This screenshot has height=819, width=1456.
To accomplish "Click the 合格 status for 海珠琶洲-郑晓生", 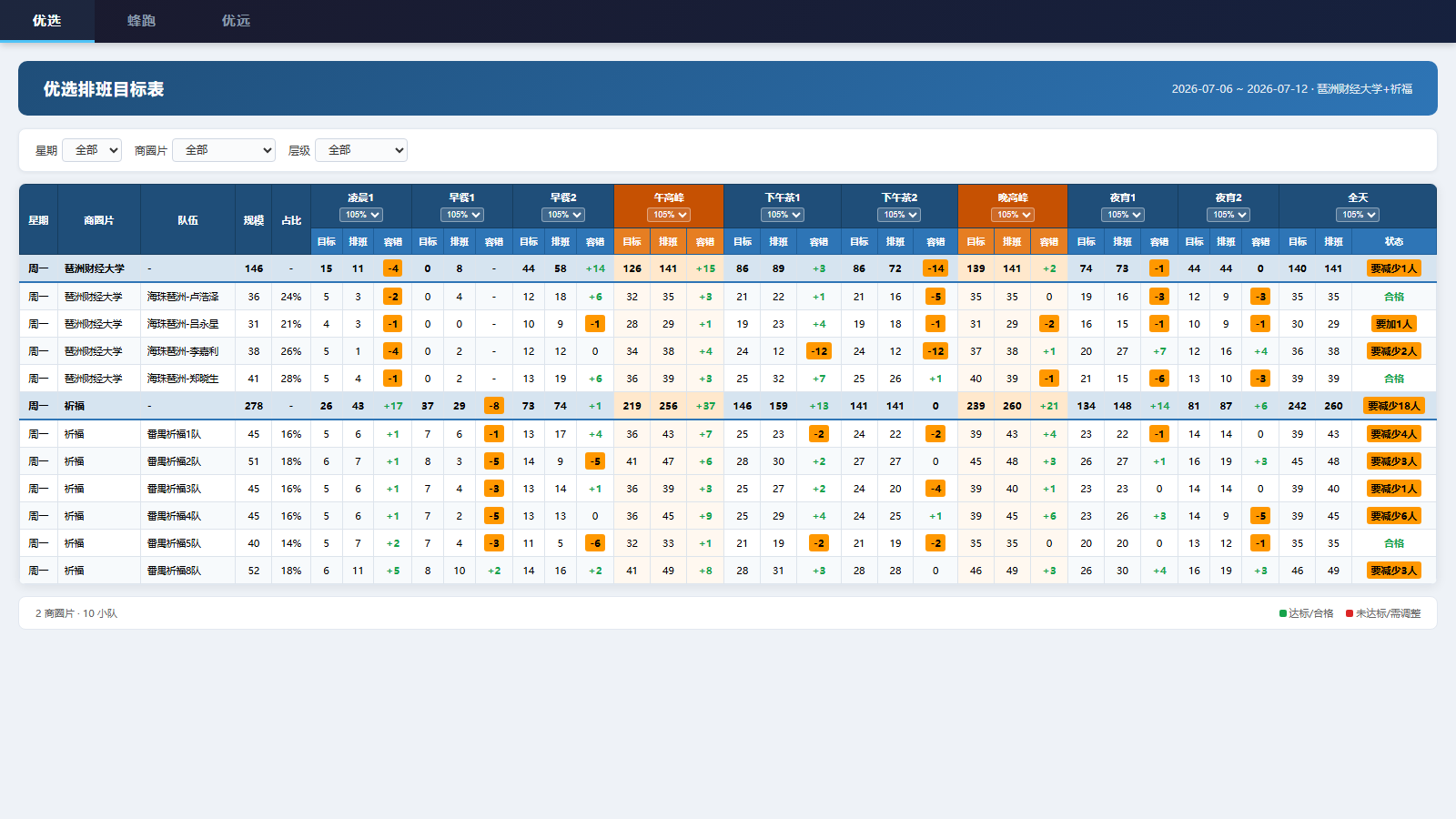I will [1394, 379].
